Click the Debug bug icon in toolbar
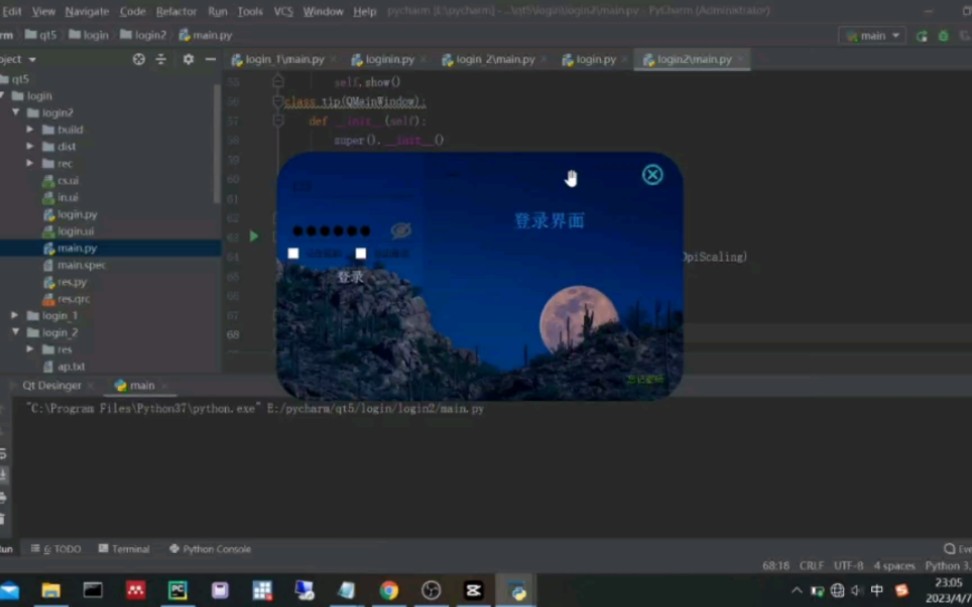972x607 pixels. click(x=943, y=36)
